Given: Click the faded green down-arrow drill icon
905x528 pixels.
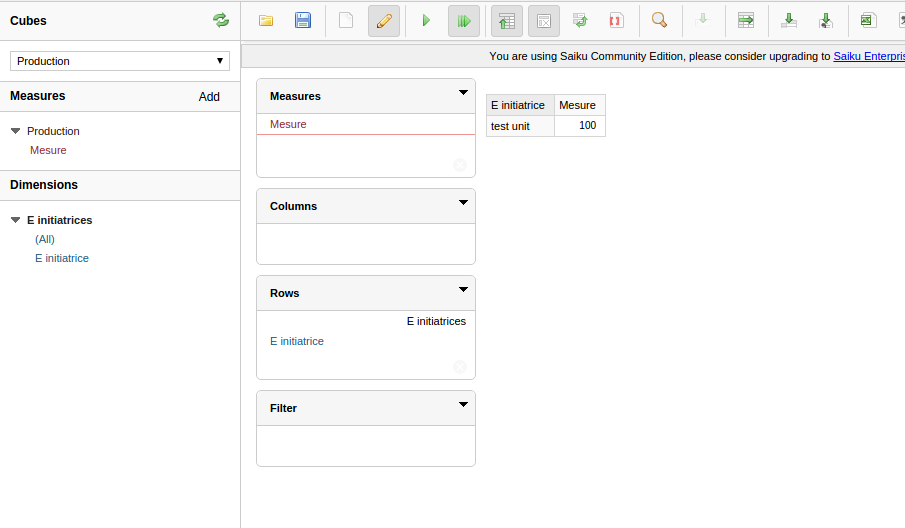Looking at the screenshot, I should [x=702, y=21].
